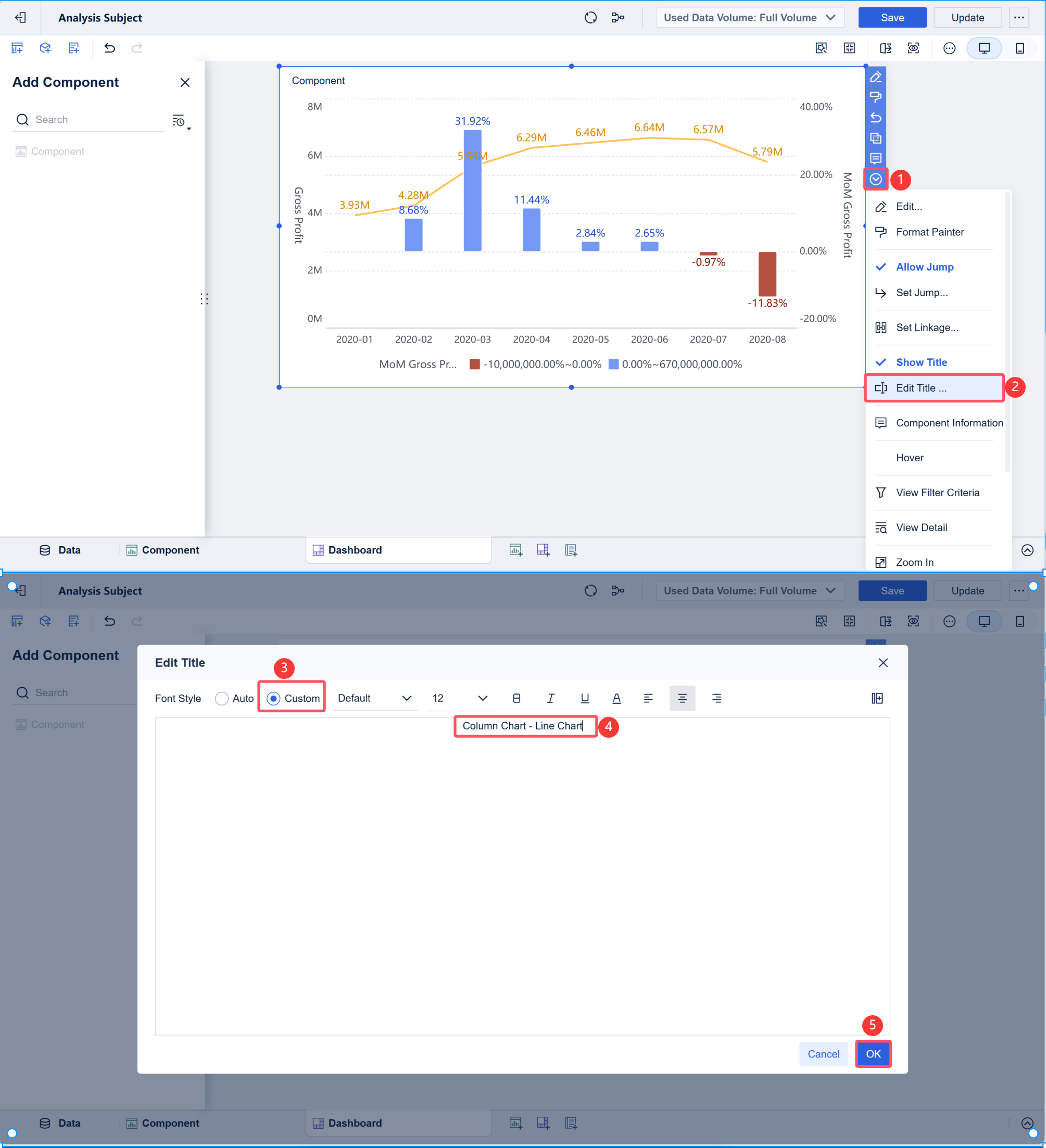Choose Hover in the context menu
Image resolution: width=1046 pixels, height=1148 pixels.
point(934,458)
